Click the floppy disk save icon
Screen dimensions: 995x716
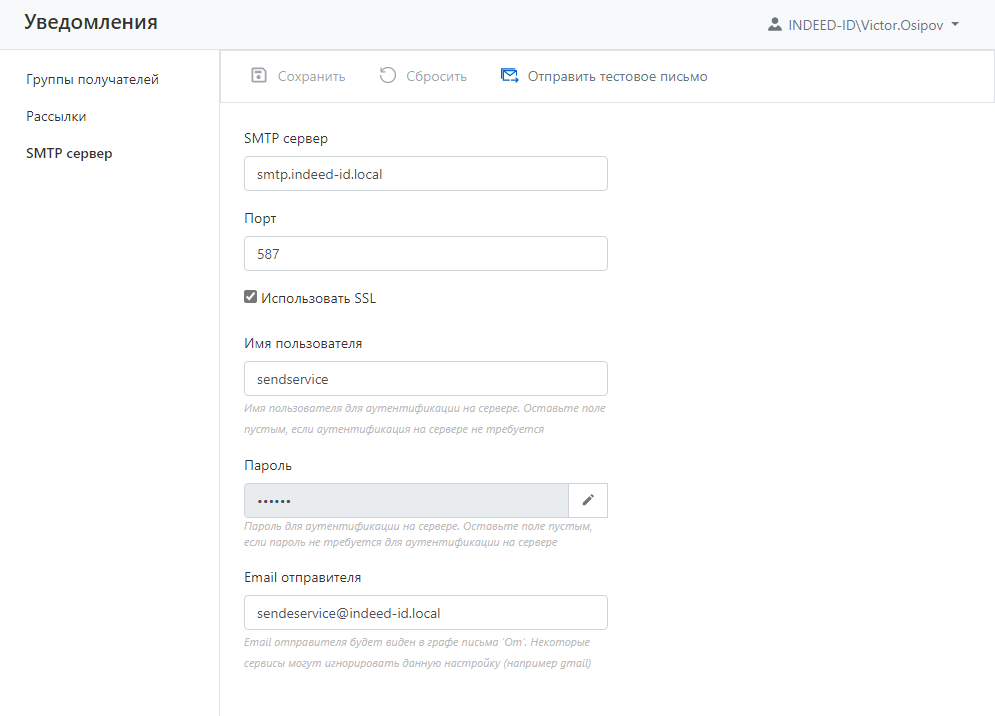click(x=259, y=76)
